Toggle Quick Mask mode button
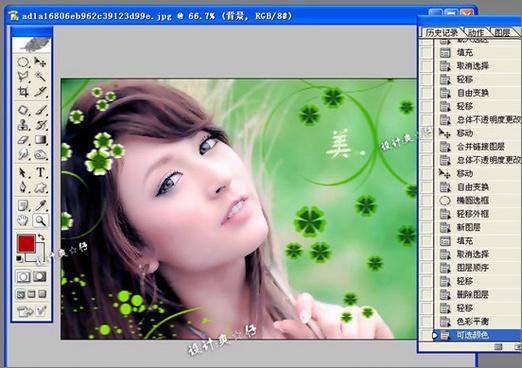522x368 pixels. pyautogui.click(x=40, y=277)
